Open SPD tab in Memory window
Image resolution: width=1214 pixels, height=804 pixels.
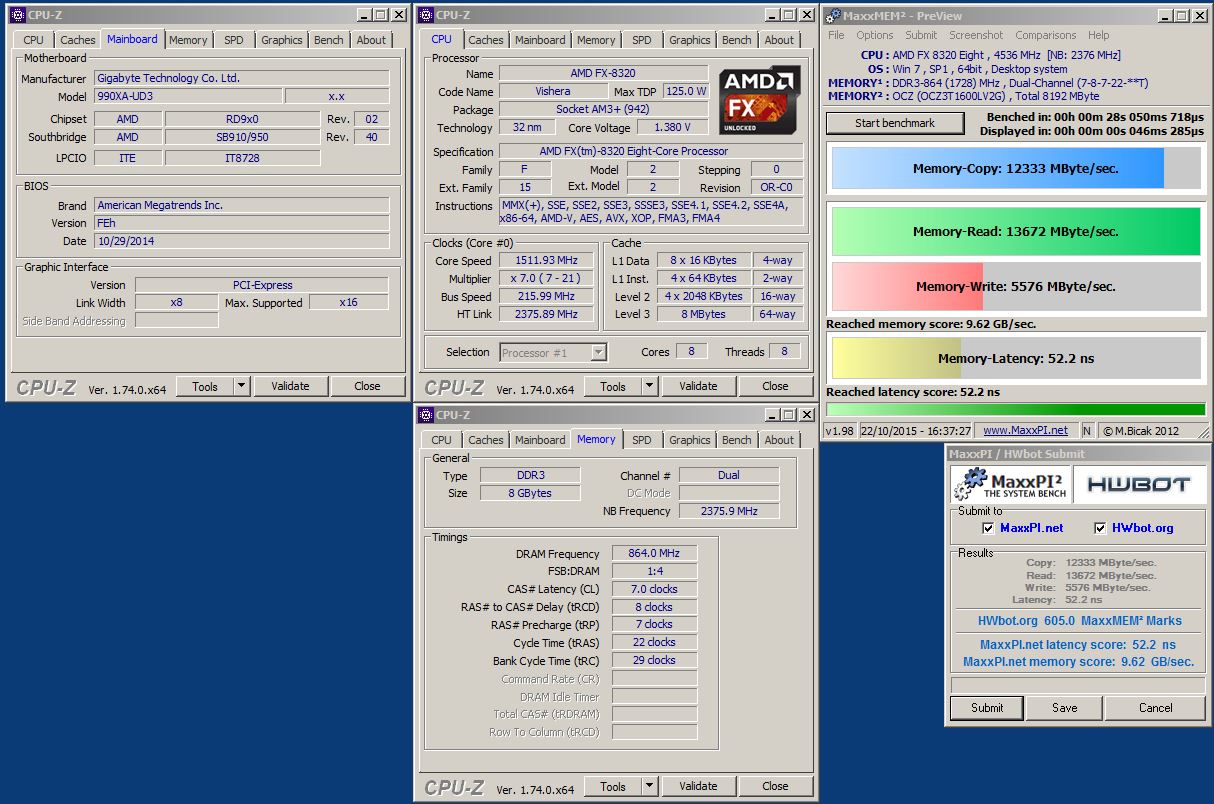[x=641, y=440]
